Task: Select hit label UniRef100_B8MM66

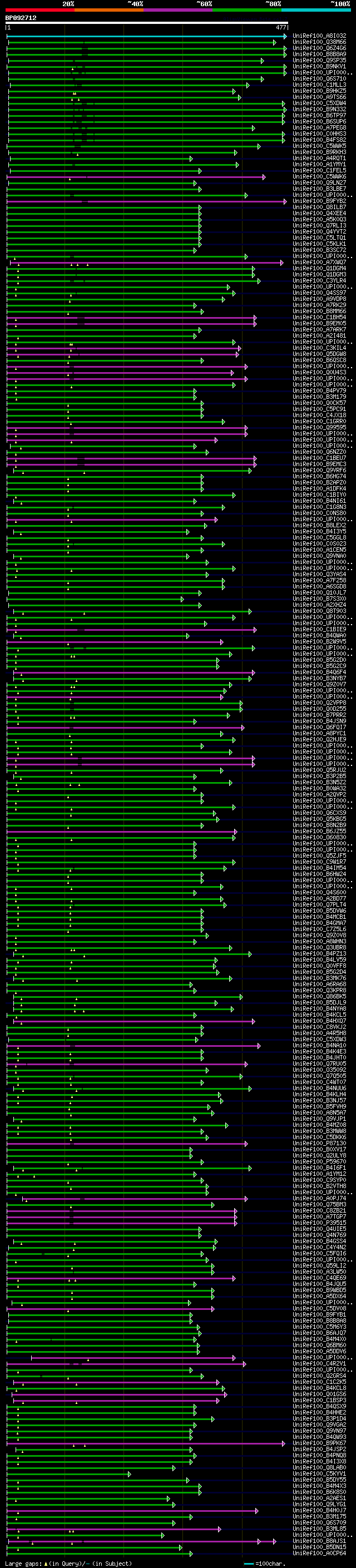Action: point(319,311)
